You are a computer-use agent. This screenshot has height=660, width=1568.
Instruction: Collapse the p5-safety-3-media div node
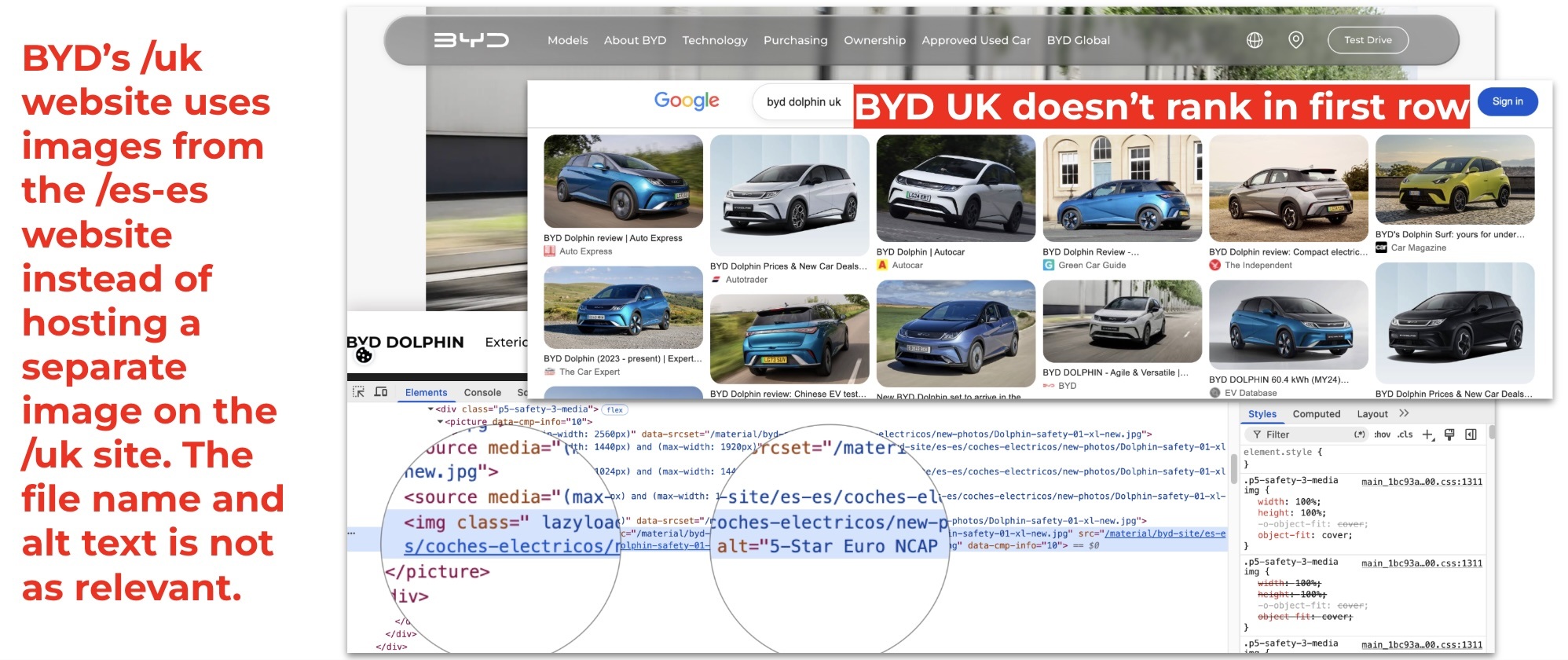(x=430, y=409)
